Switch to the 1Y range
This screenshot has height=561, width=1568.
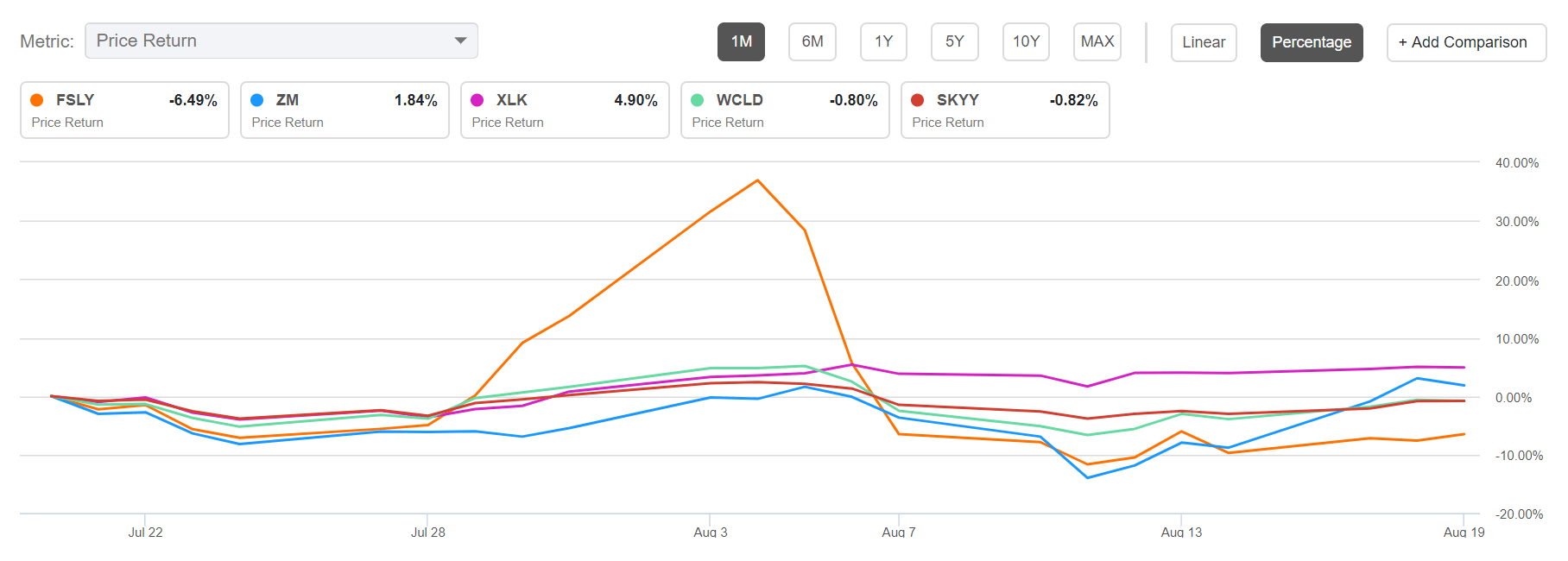pos(883,41)
